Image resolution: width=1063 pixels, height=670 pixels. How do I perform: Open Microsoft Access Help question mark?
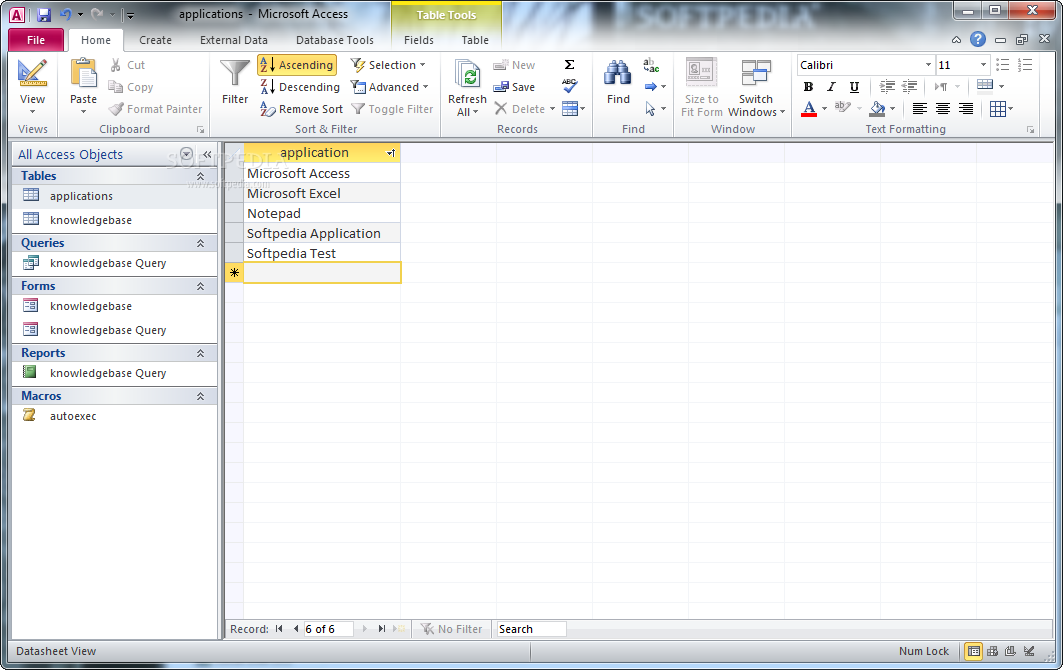978,39
